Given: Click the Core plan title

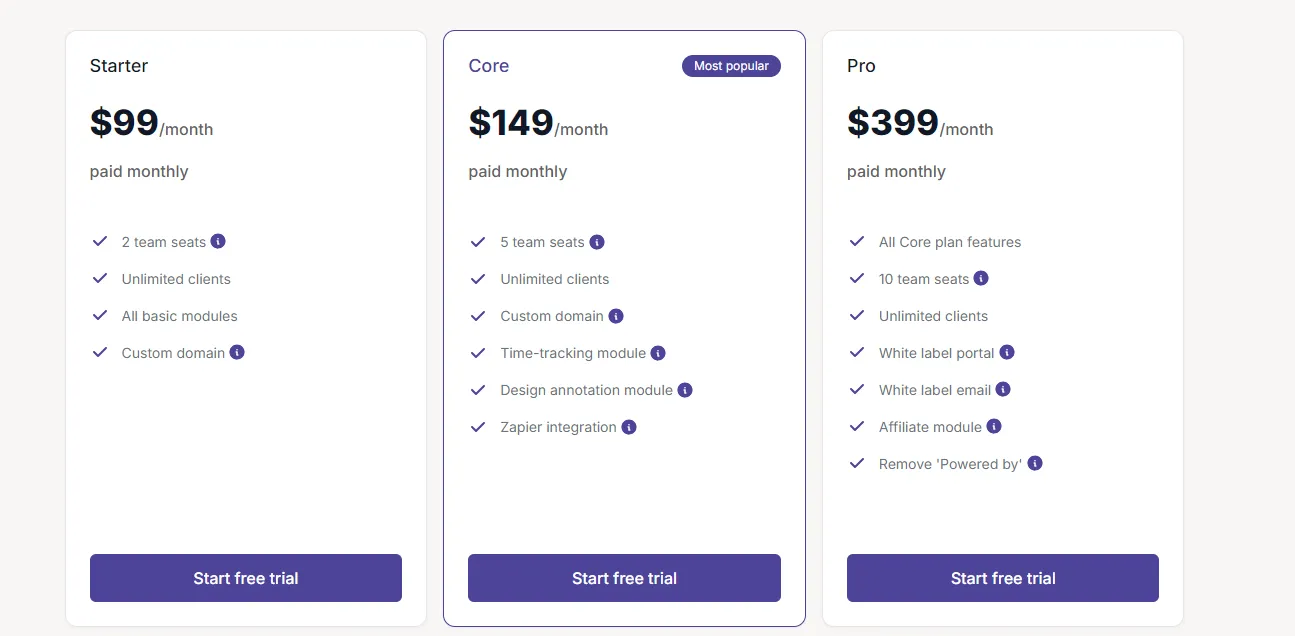Looking at the screenshot, I should pos(489,66).
